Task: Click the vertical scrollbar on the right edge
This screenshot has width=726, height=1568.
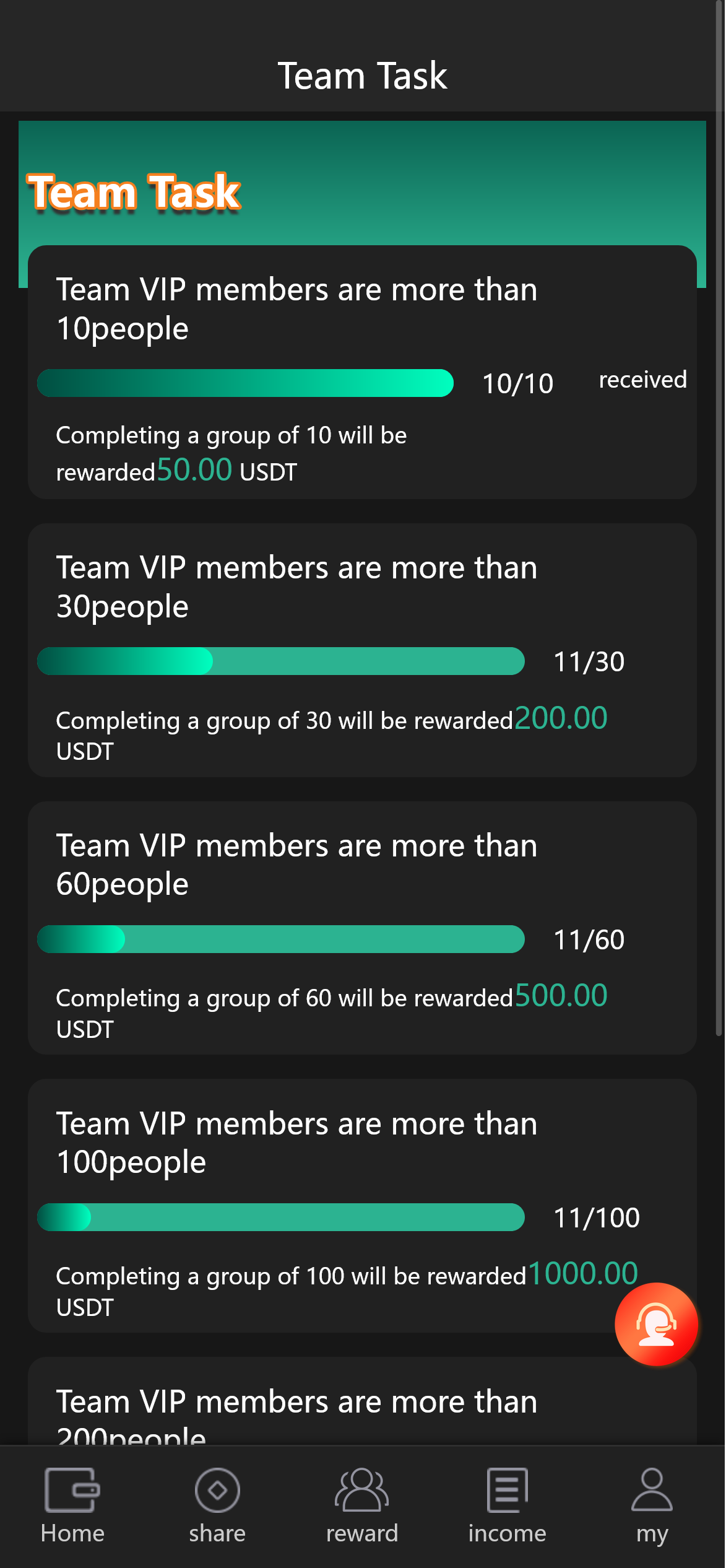Action: (719, 520)
